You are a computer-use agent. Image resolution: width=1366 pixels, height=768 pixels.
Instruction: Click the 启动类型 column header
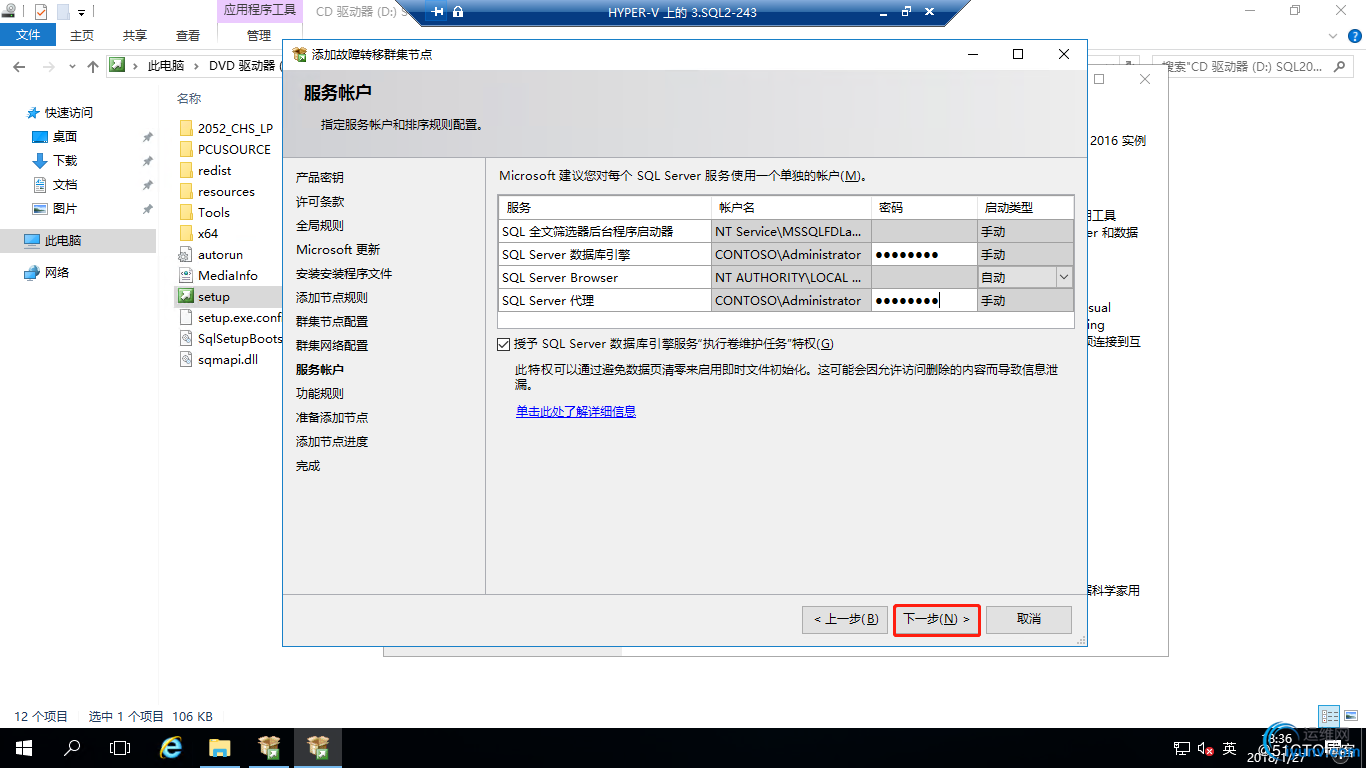click(1025, 208)
